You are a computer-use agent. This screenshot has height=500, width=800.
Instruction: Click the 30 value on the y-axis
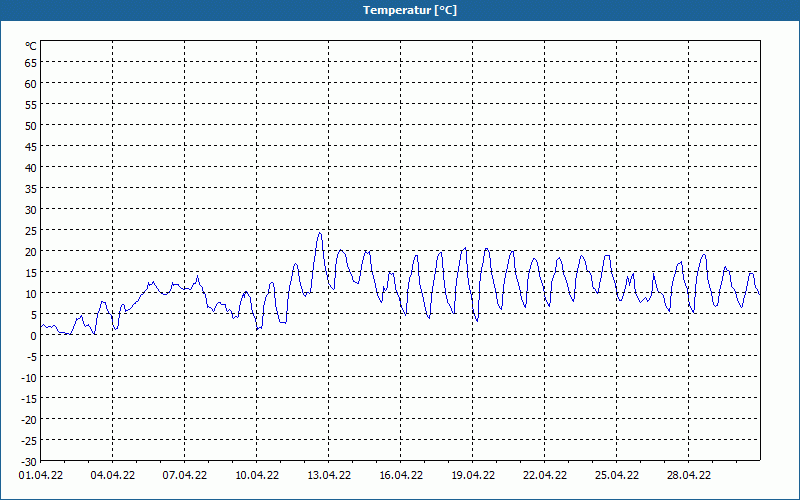pyautogui.click(x=30, y=209)
